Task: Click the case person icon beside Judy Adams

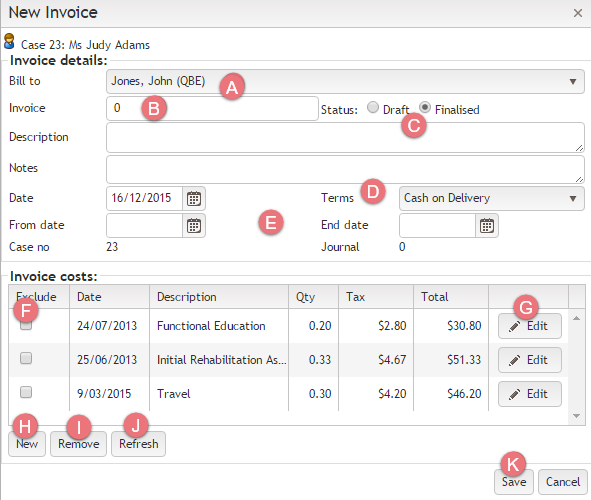Action: [x=9, y=41]
